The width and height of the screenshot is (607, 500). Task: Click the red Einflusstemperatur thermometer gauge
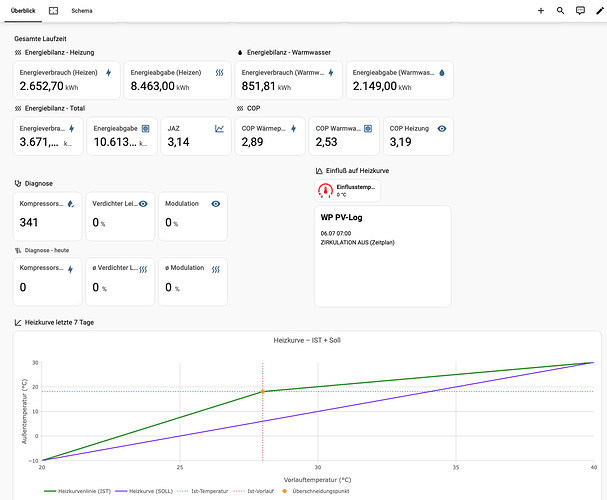325,190
